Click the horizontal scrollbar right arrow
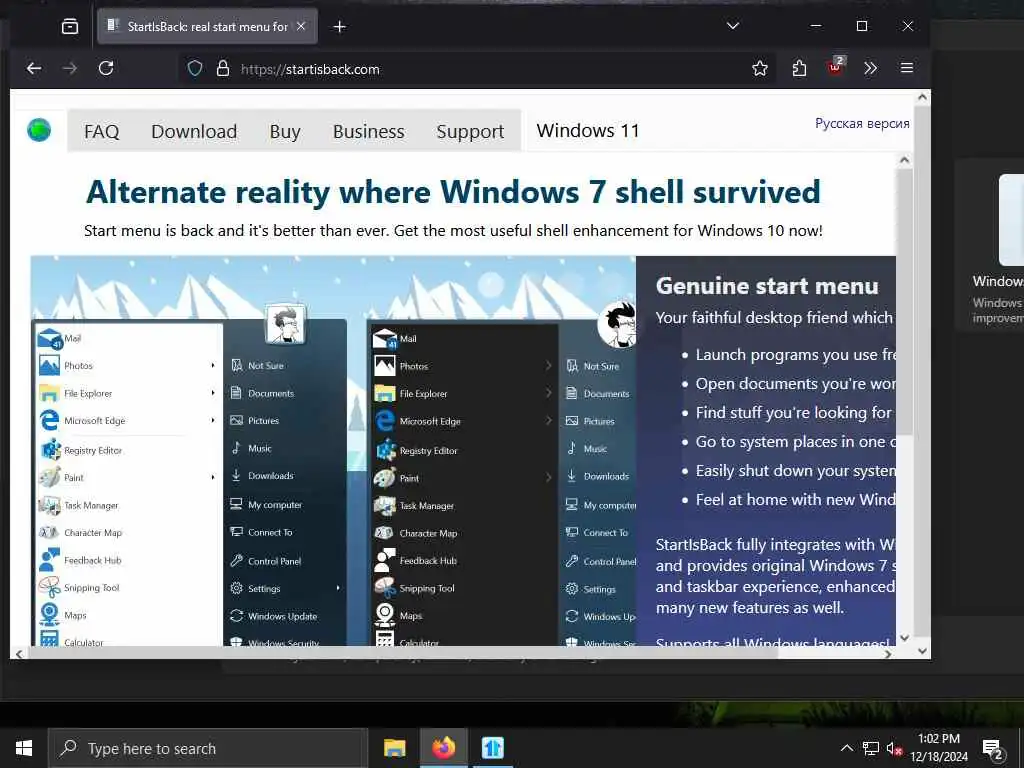The height and width of the screenshot is (768, 1024). coord(888,654)
